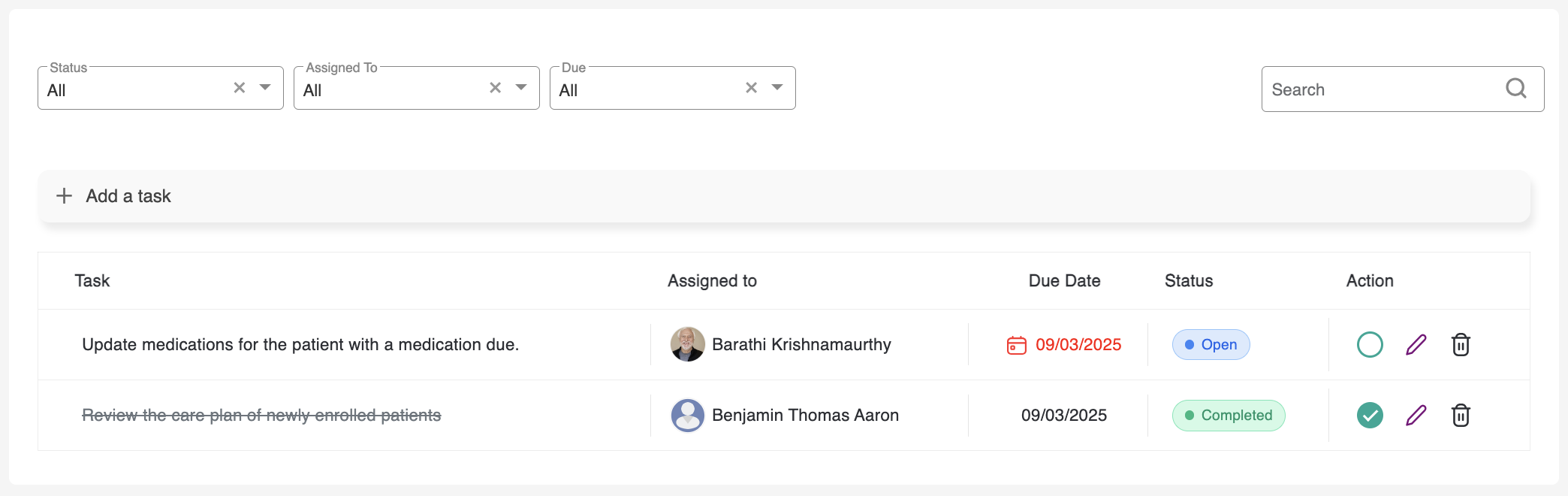Screen dimensions: 1568x496
Task: Mark Update medications task as complete
Action: click(x=1370, y=345)
